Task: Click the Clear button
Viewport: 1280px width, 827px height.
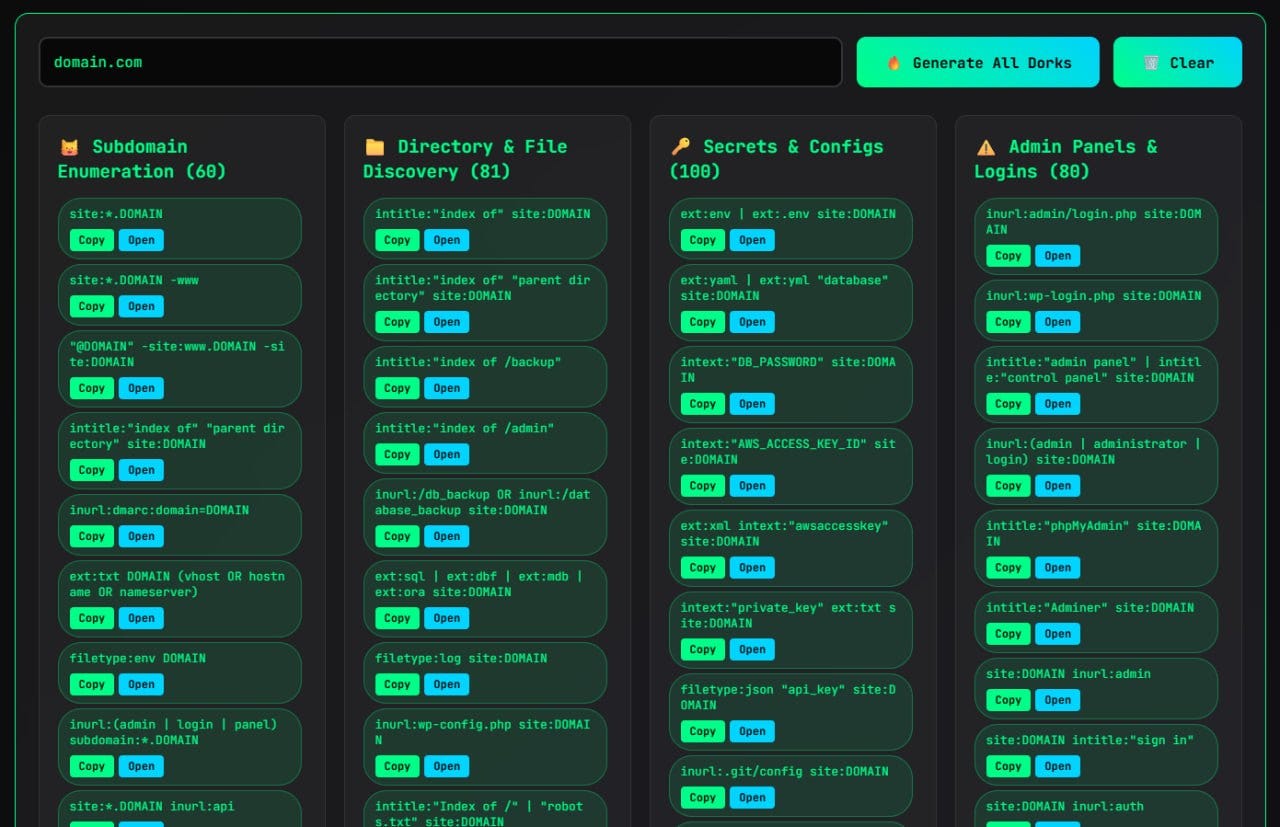Action: (1178, 62)
